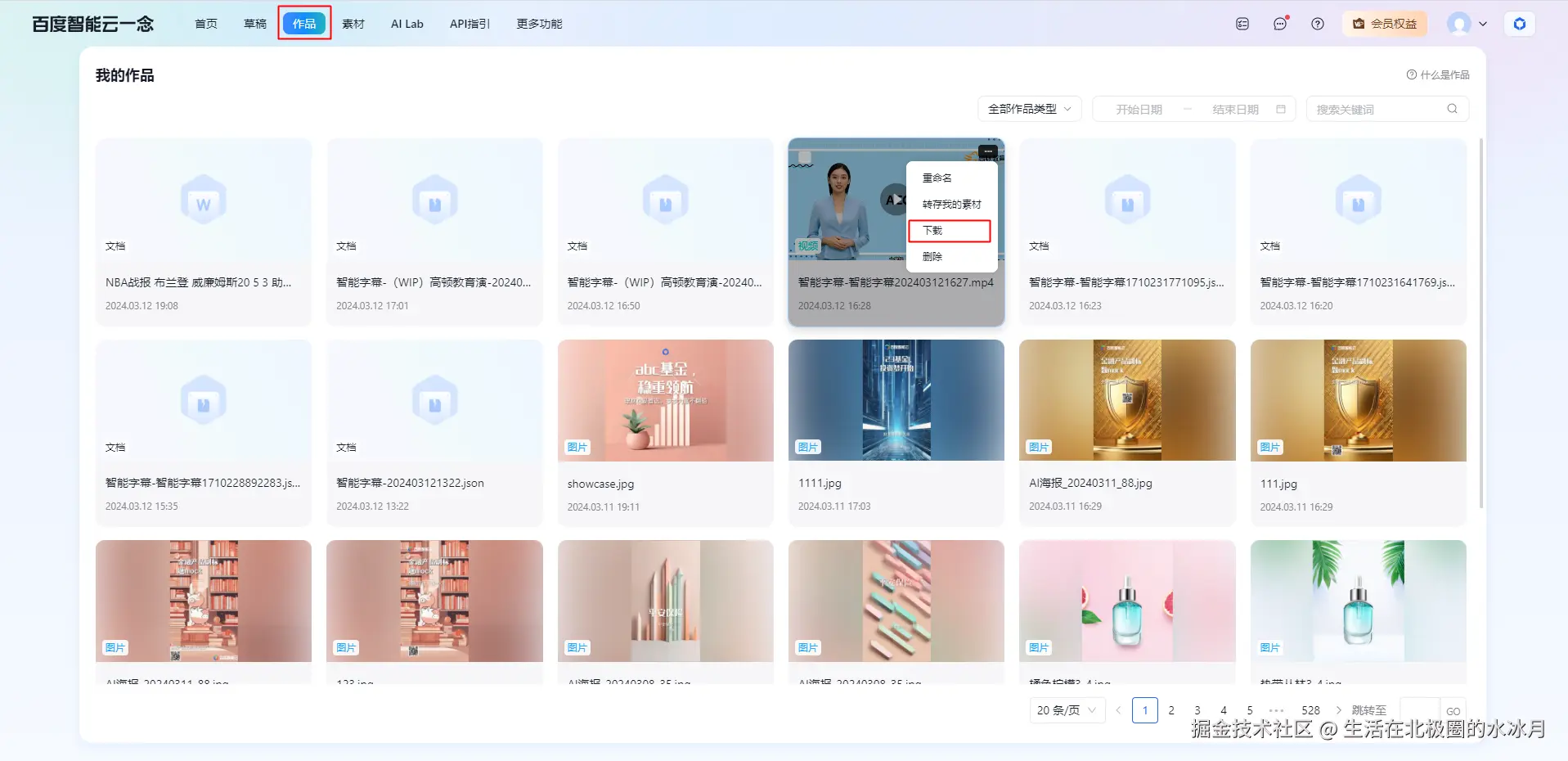1568x761 pixels.
Task: Open the 素材 tab
Action: pos(353,24)
